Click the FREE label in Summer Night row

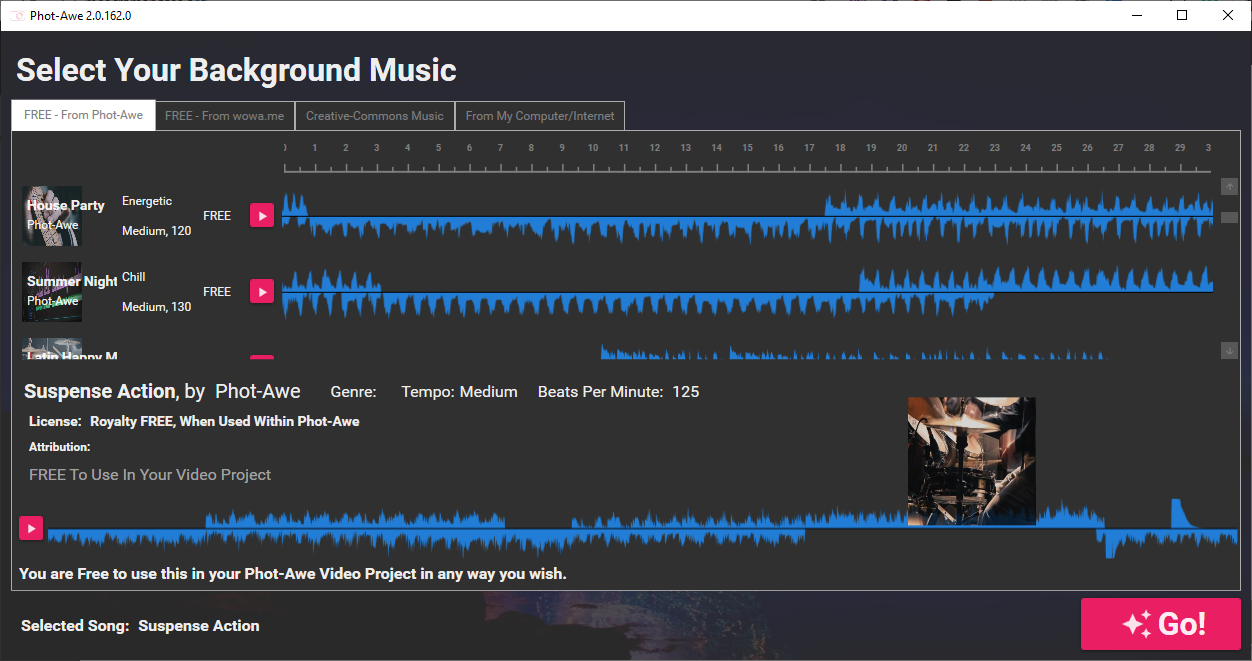[x=217, y=292]
